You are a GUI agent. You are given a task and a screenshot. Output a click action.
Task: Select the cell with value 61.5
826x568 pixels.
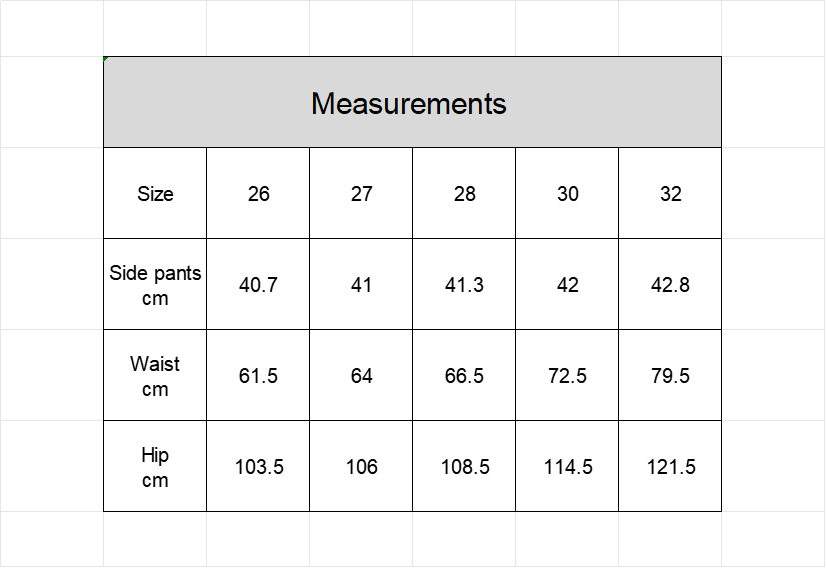(x=258, y=376)
